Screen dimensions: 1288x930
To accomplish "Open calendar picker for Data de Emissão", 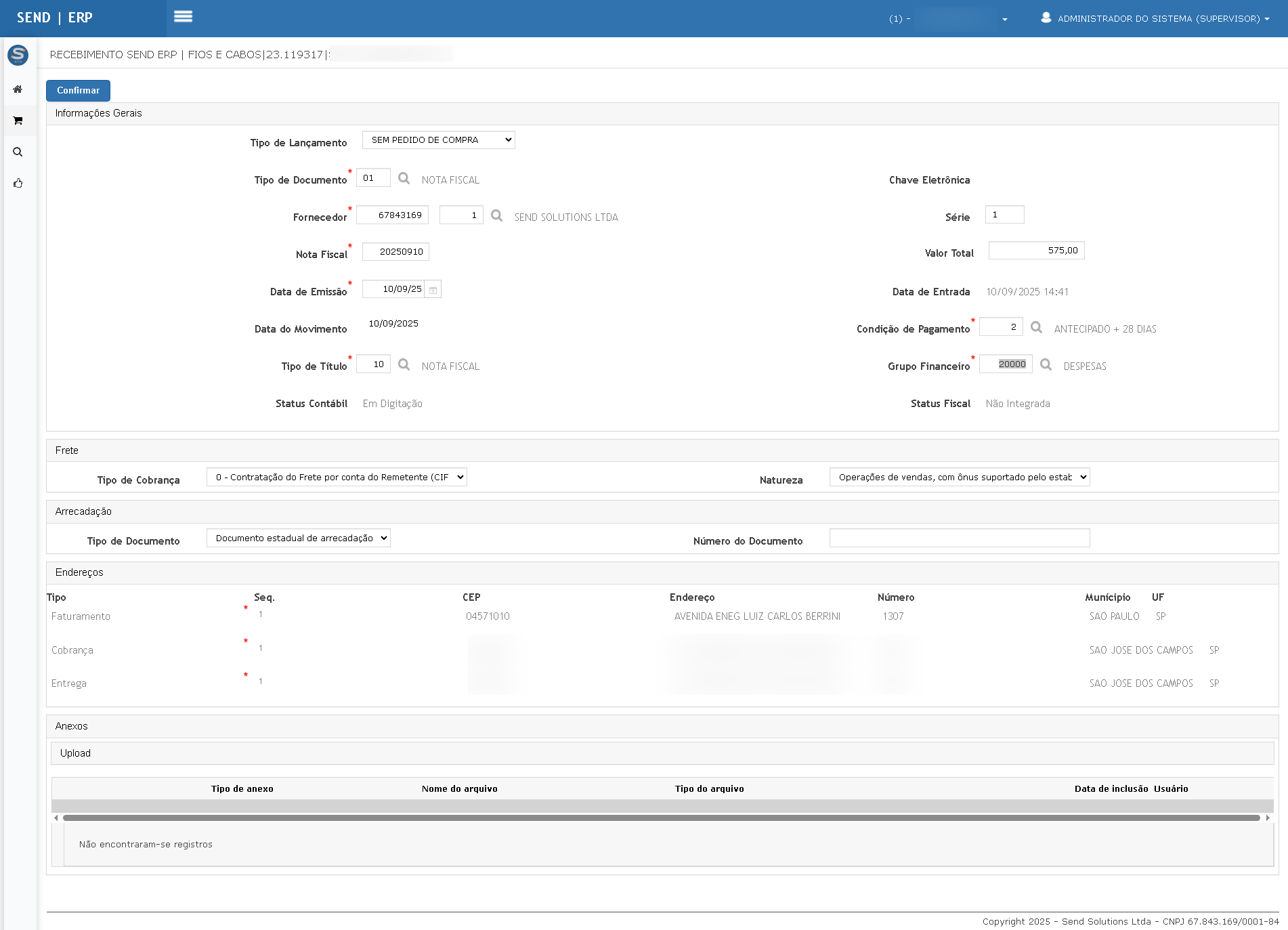I will (x=433, y=290).
